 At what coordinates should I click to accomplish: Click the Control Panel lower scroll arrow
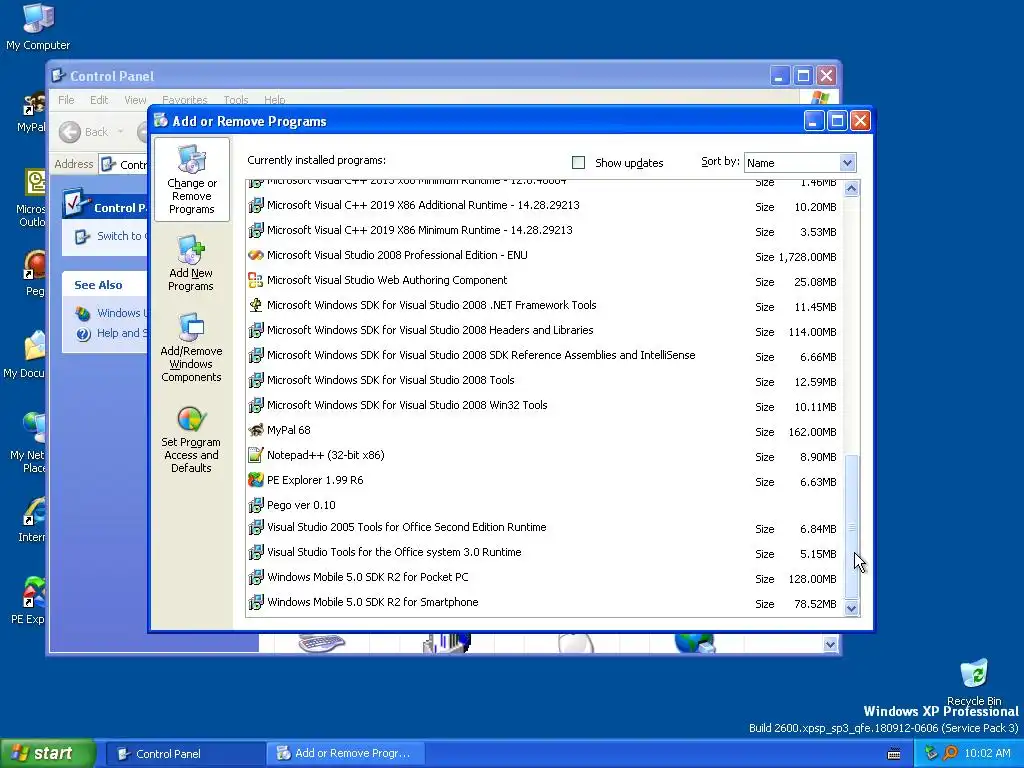[x=830, y=645]
